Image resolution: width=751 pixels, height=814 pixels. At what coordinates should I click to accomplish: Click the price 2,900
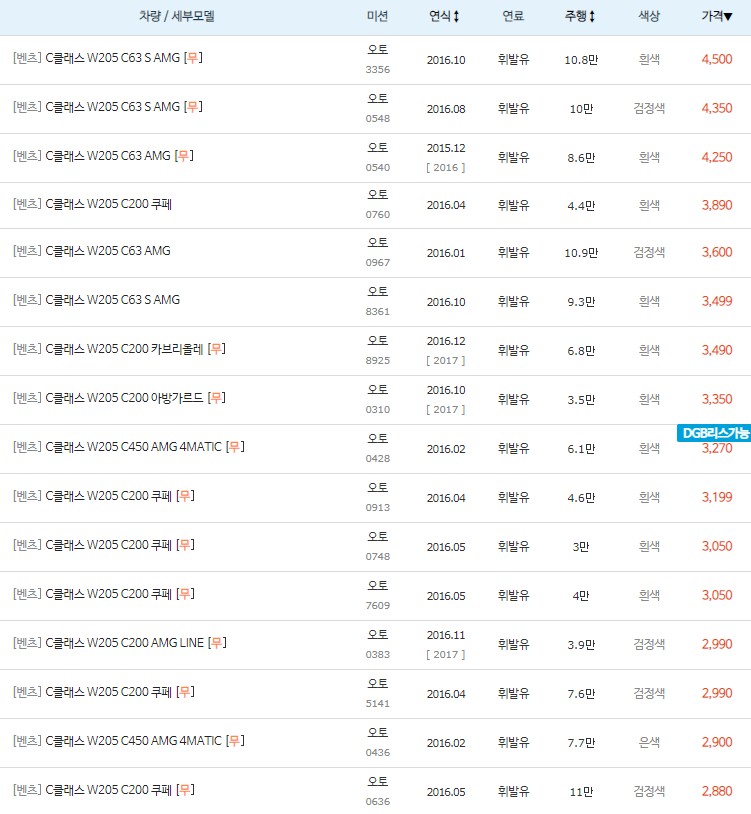pos(717,742)
